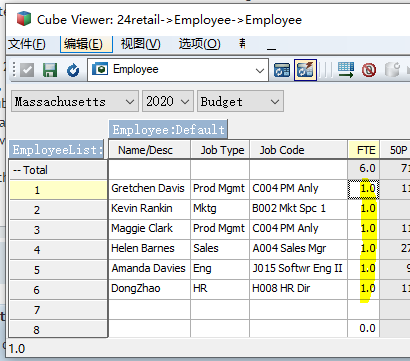Click the FTE cell for DongZhao

(x=364, y=289)
